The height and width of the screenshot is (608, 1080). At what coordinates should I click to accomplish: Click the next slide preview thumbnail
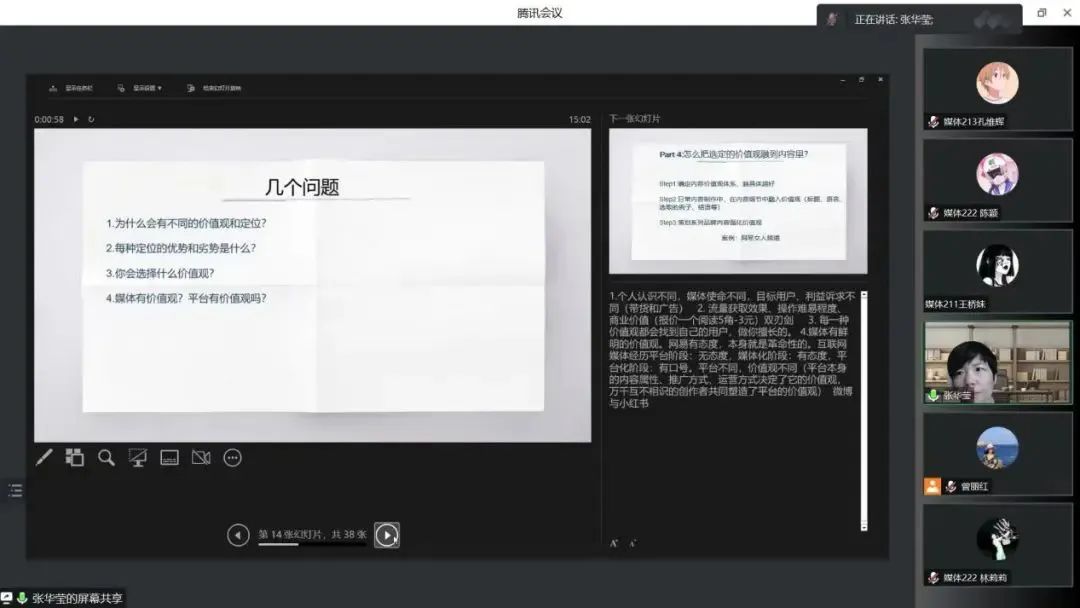click(x=738, y=200)
